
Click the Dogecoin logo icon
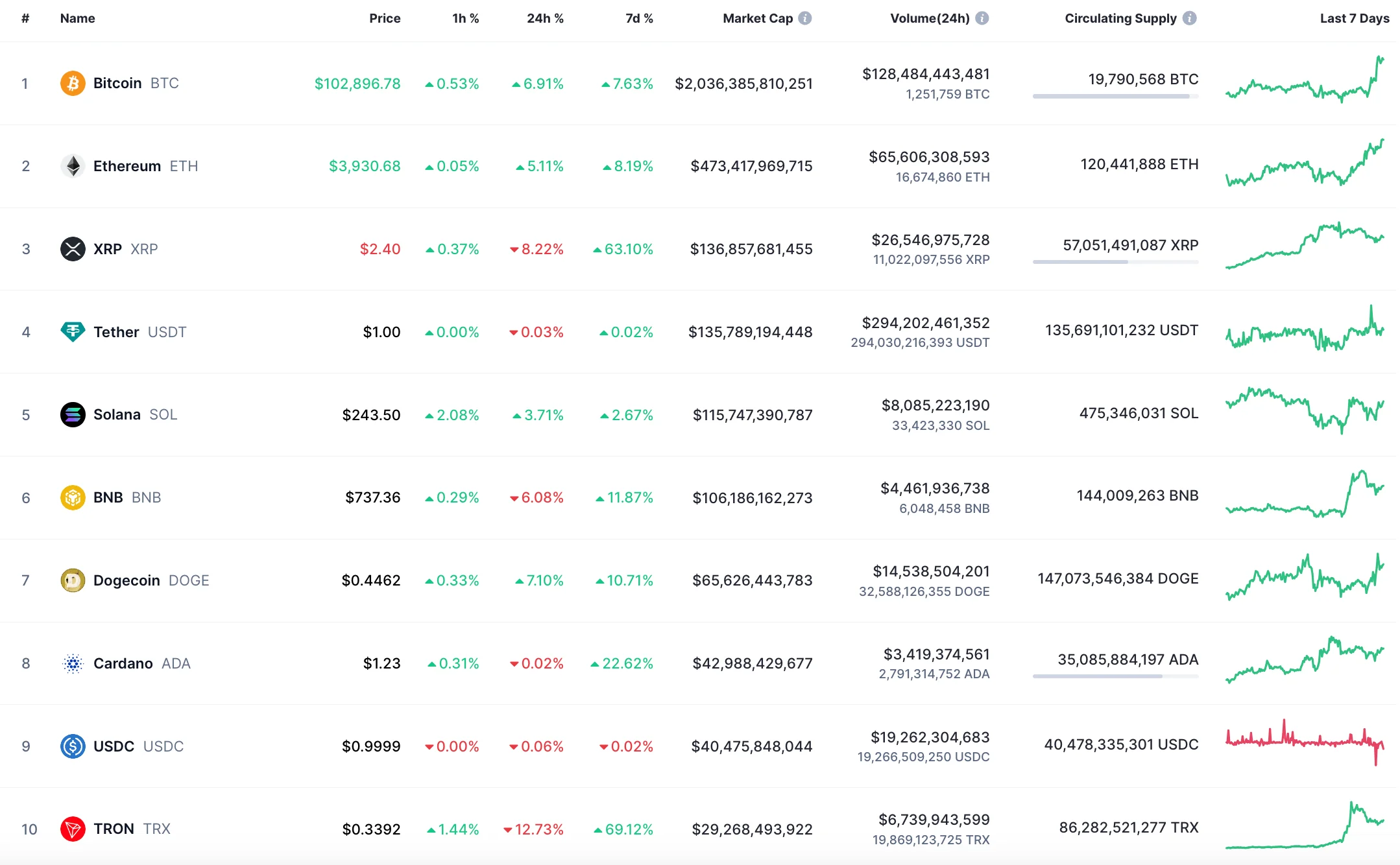(73, 580)
